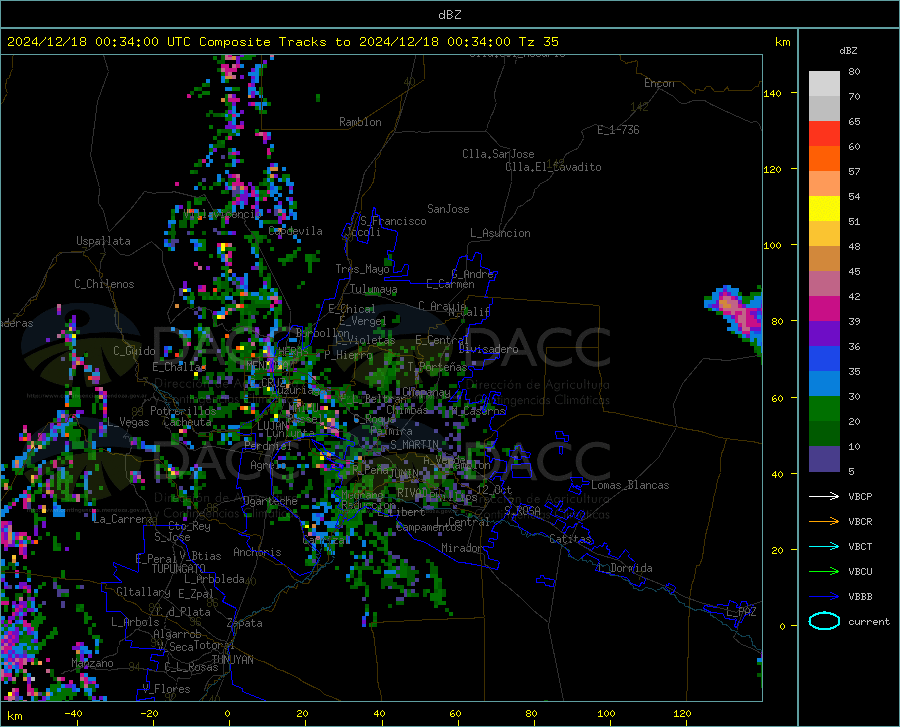The image size is (900, 727).
Task: Click the Mirador place label
Action: click(461, 548)
